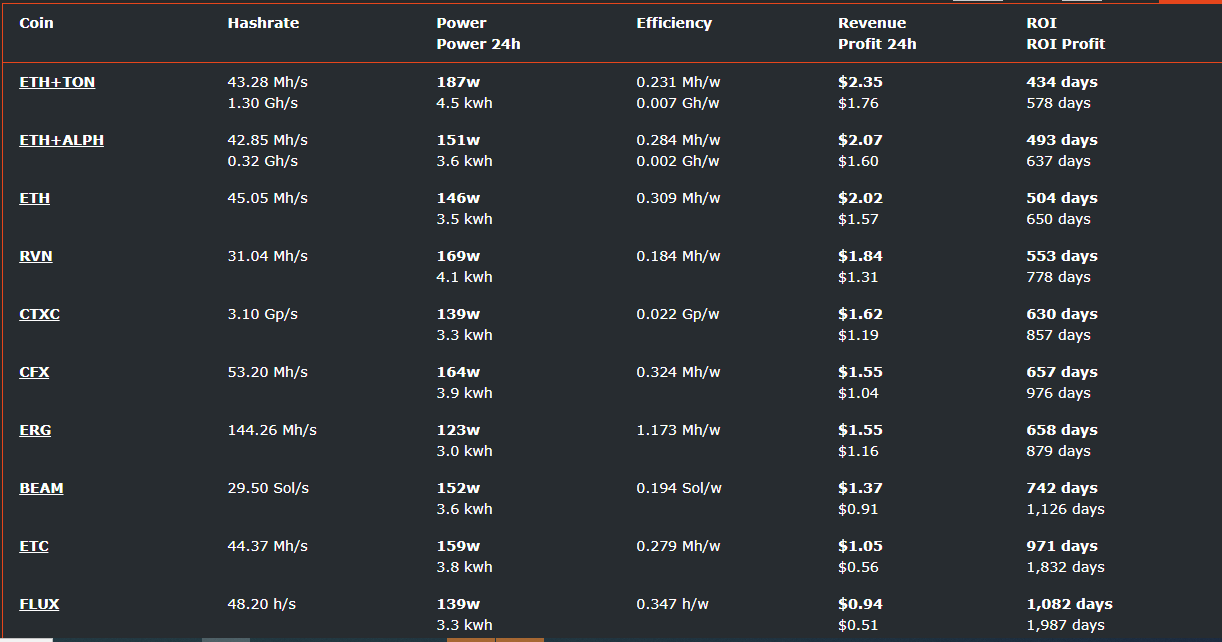The width and height of the screenshot is (1222, 642).
Task: Select the 29.50 Sol/s hashrate value
Action: pyautogui.click(x=268, y=488)
